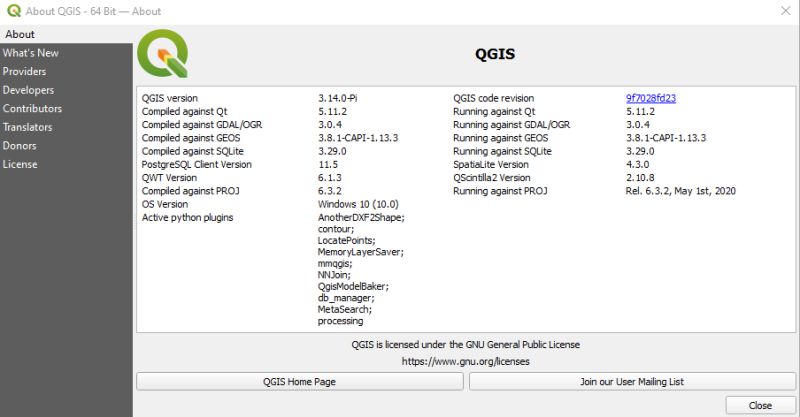Click the QgisModelBaker plugin entry
Screen dimensions: 800x417
pos(353,286)
